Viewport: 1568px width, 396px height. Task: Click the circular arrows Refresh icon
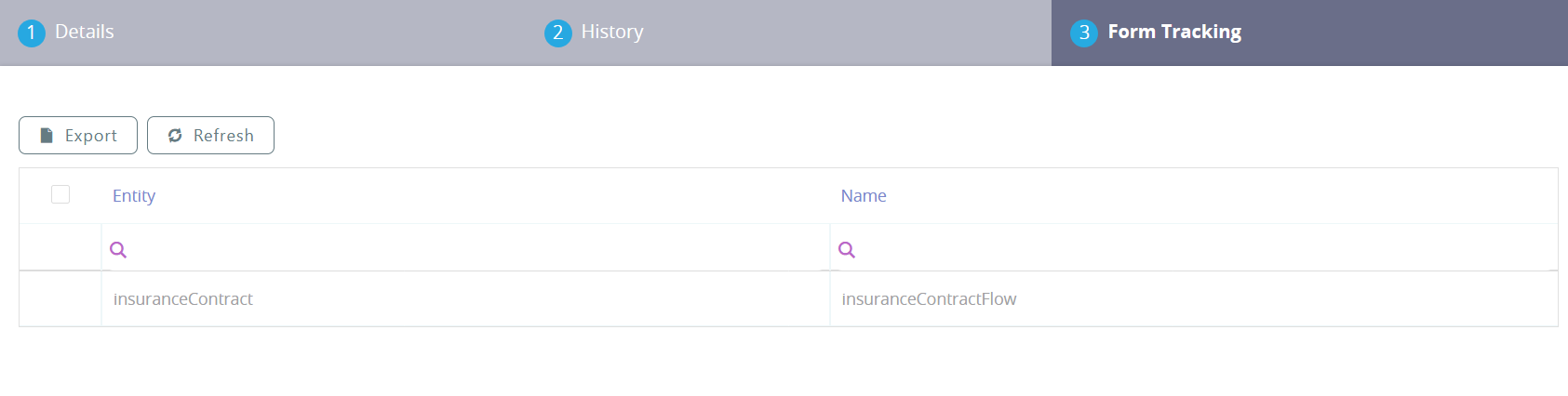(x=175, y=136)
